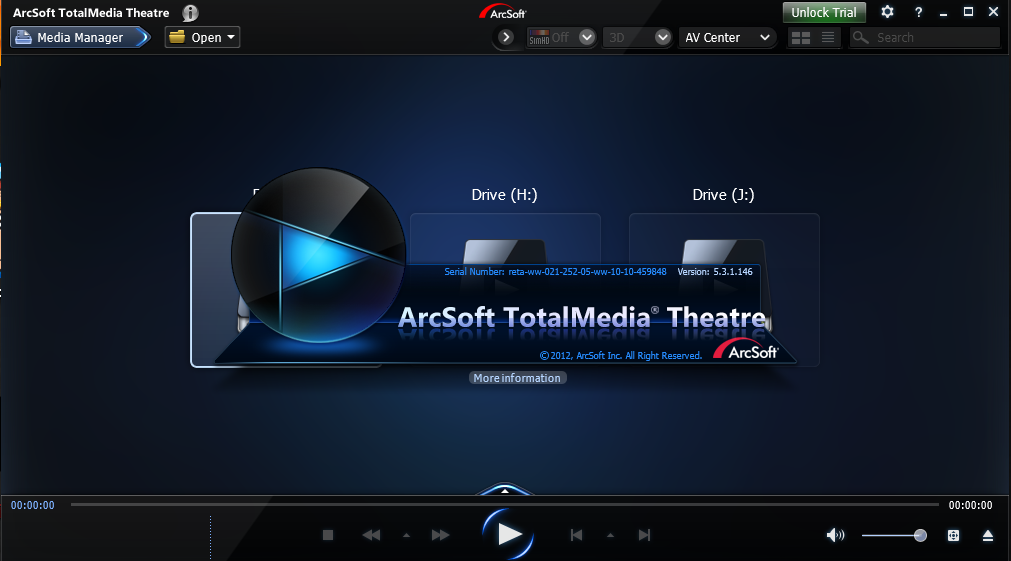Open the AV Center dropdown
This screenshot has width=1011, height=561.
(x=727, y=37)
